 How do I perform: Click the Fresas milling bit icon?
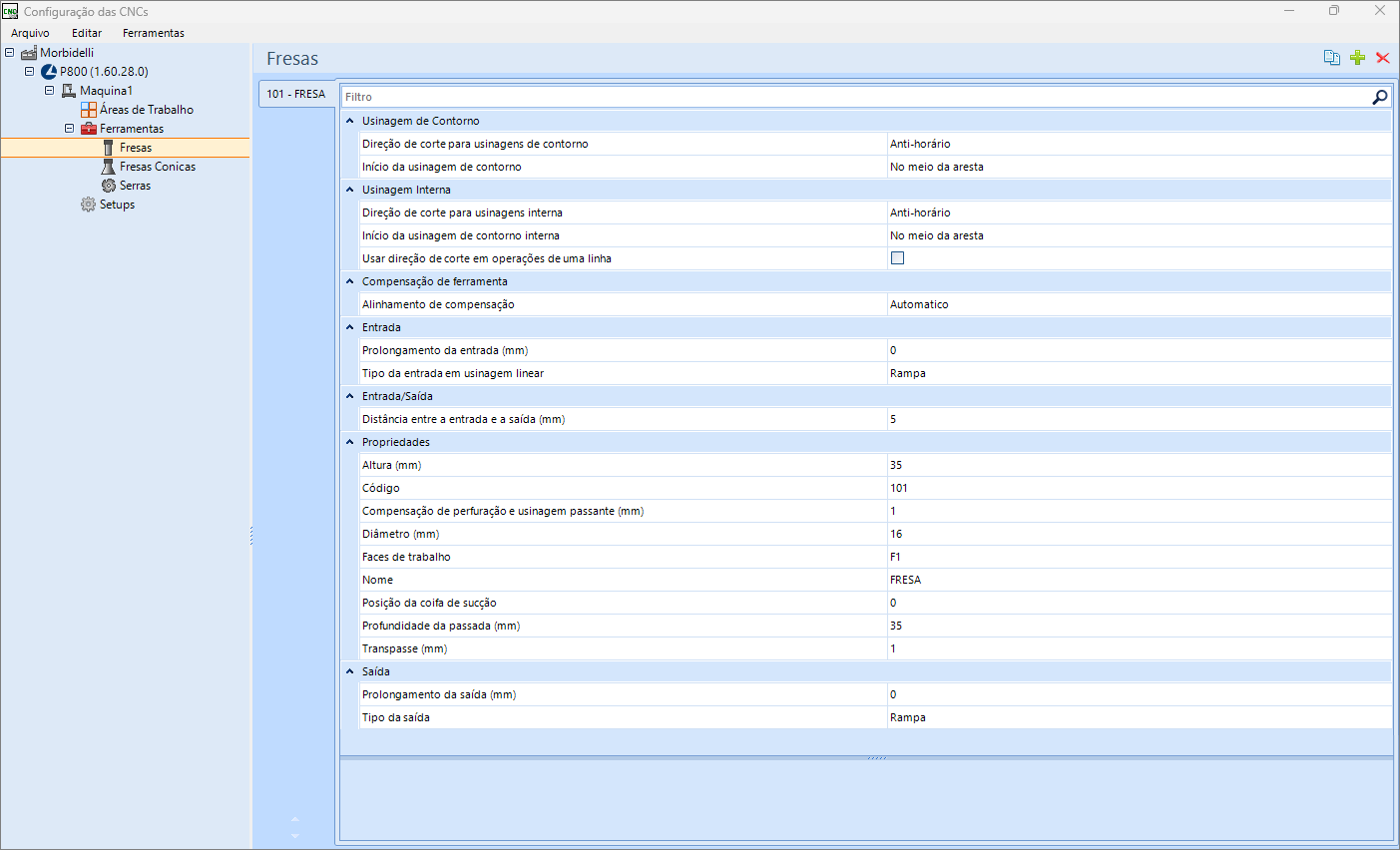109,148
